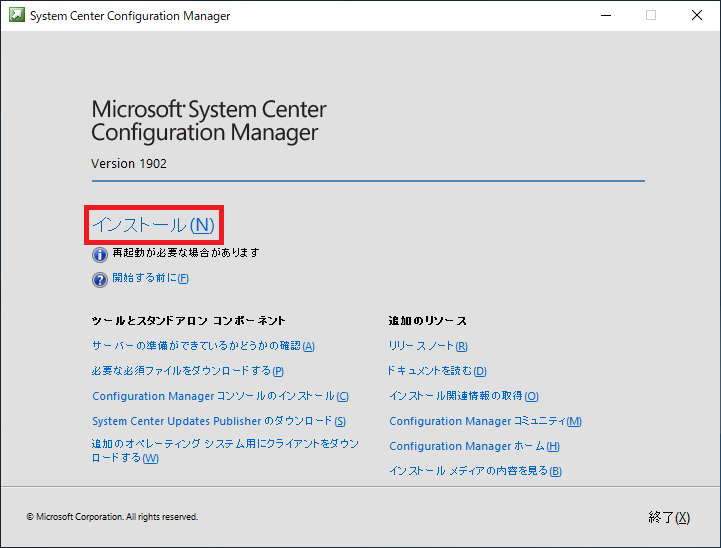Screen dimensions: 721x548
Task: Open インストール メディアの内容を見る(B)
Action: coord(475,471)
